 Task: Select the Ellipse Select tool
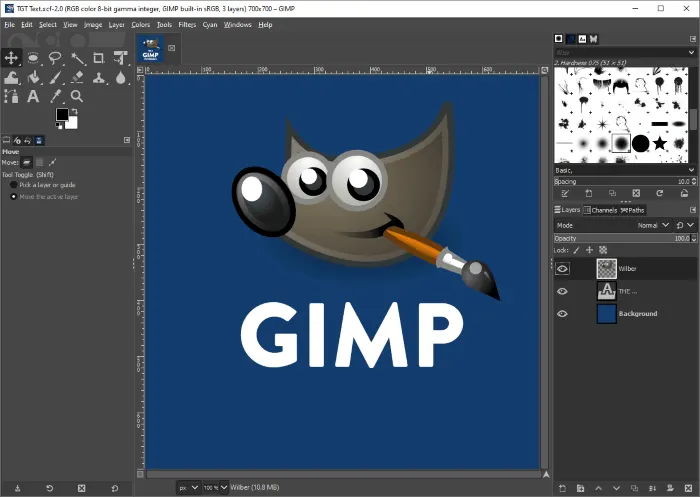33,58
